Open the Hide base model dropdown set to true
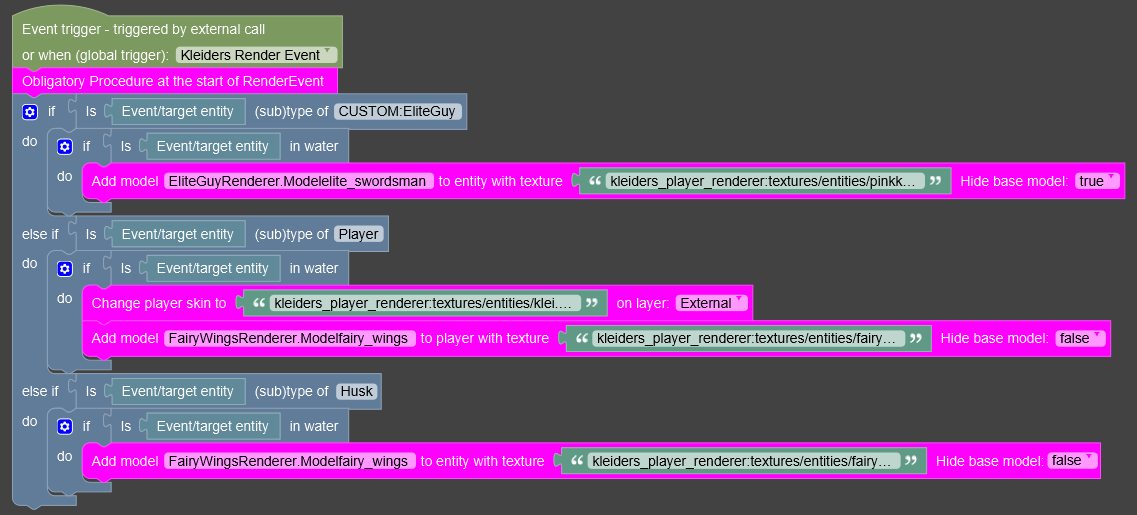Screen dimensions: 1137x515 pyautogui.click(x=1097, y=181)
